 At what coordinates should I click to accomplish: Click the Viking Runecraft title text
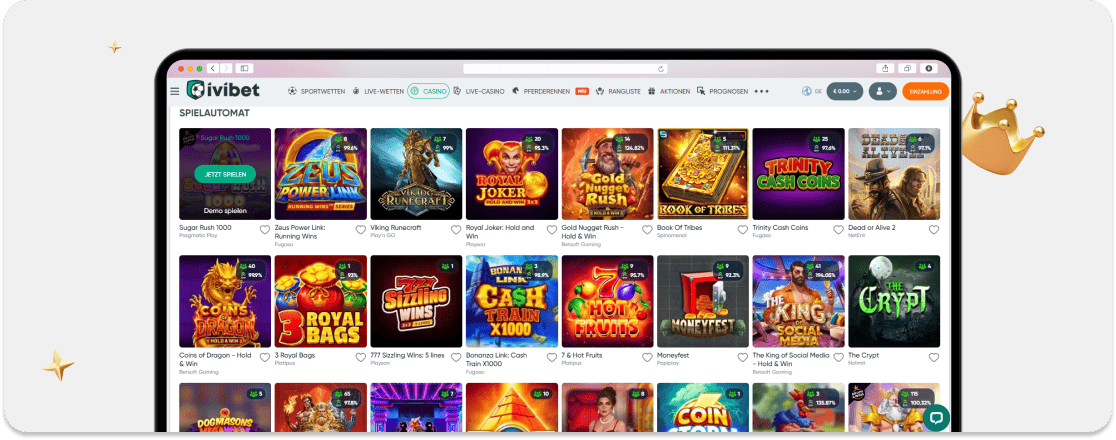tap(396, 228)
